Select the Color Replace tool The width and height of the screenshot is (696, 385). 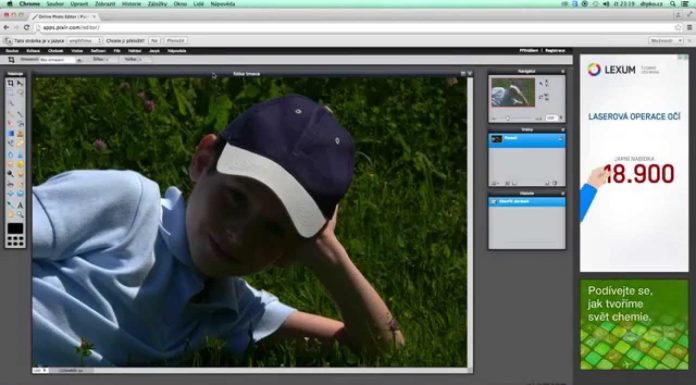pyautogui.click(x=10, y=143)
